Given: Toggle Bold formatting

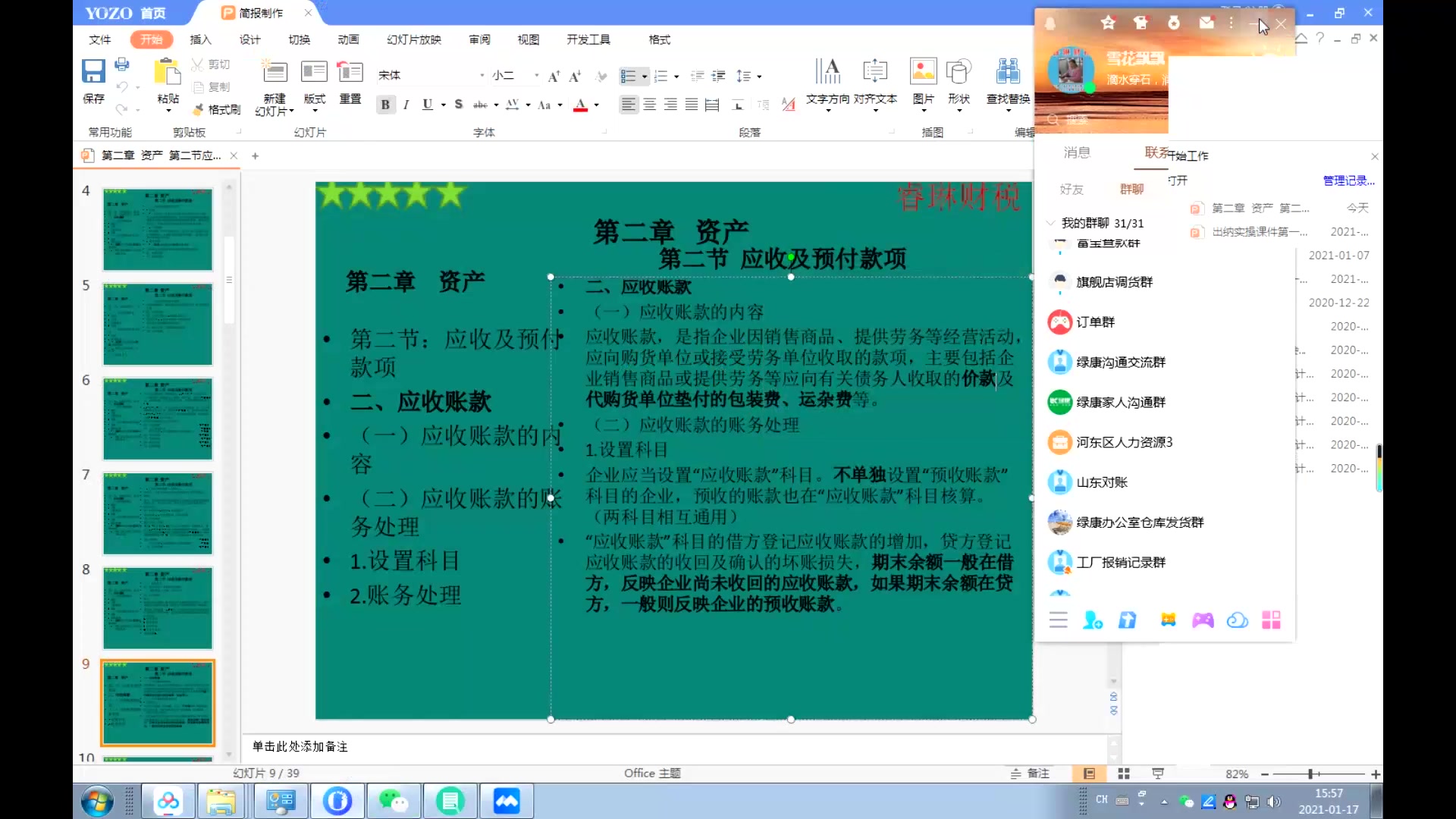Looking at the screenshot, I should tap(385, 105).
